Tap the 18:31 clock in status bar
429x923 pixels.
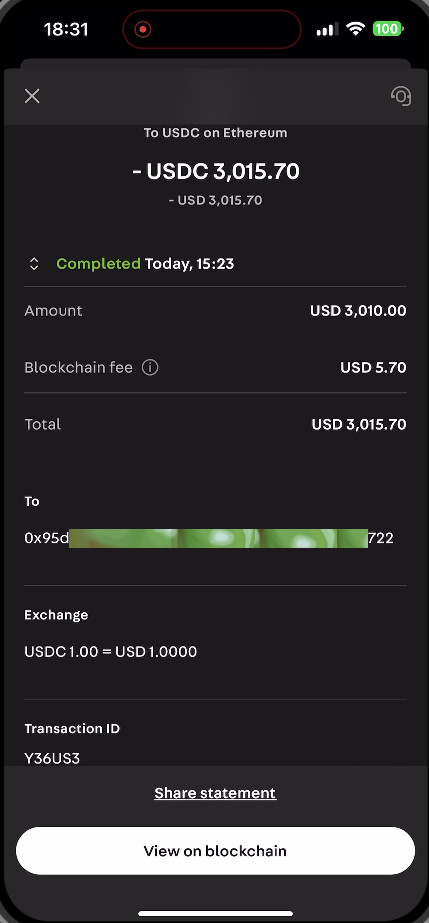pos(66,29)
